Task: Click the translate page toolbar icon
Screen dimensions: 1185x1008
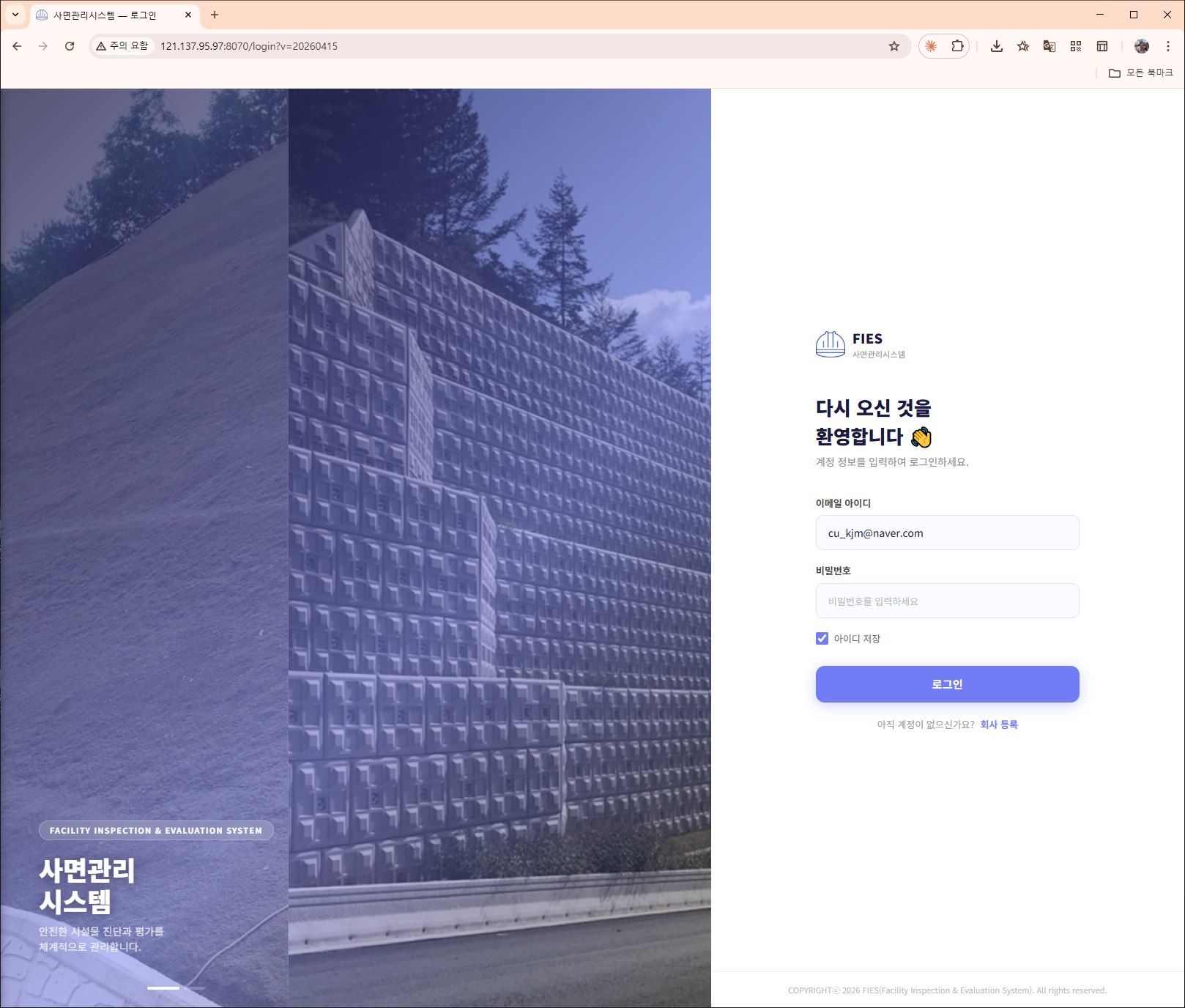Action: point(1050,46)
